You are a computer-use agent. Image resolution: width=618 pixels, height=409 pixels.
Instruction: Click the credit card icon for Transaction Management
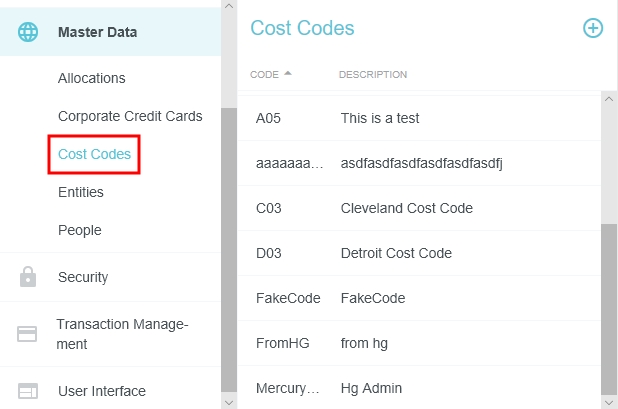[28, 334]
